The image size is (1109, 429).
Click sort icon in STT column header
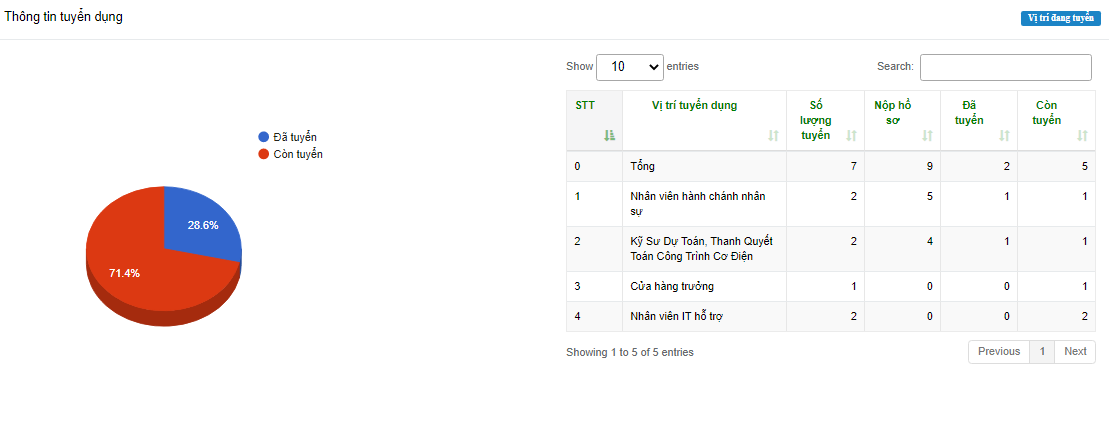[x=609, y=136]
